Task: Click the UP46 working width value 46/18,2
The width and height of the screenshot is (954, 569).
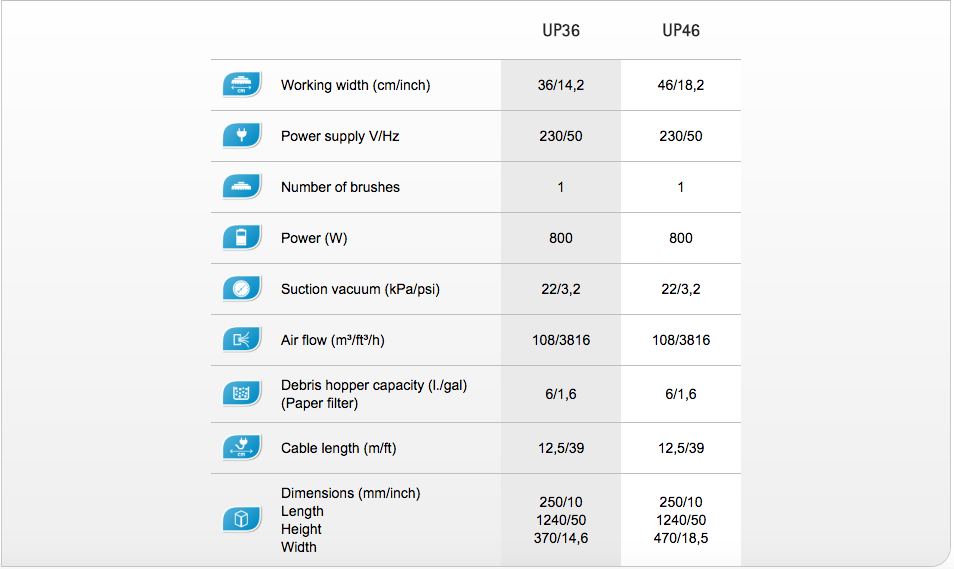Action: [681, 85]
